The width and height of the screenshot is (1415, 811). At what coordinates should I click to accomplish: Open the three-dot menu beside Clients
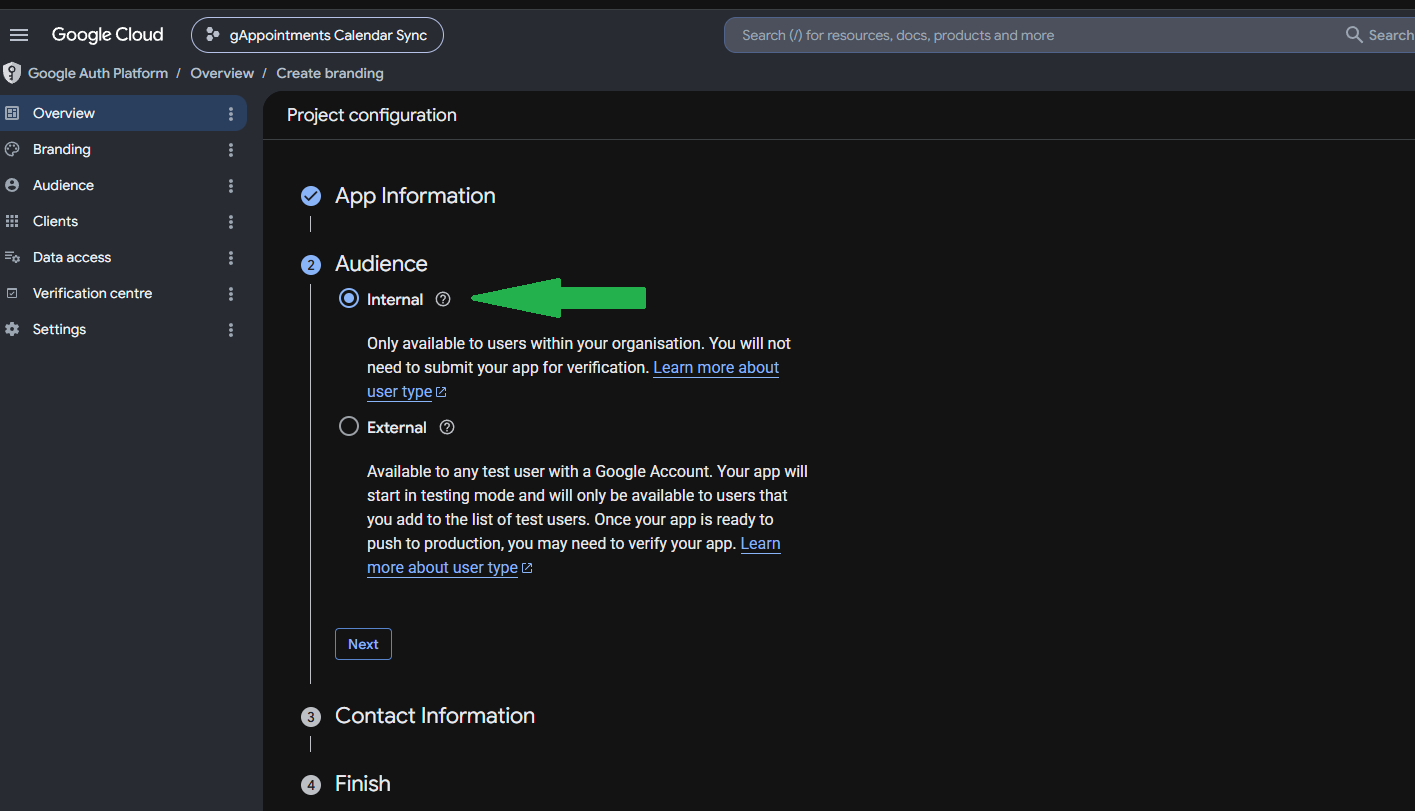[x=231, y=222]
